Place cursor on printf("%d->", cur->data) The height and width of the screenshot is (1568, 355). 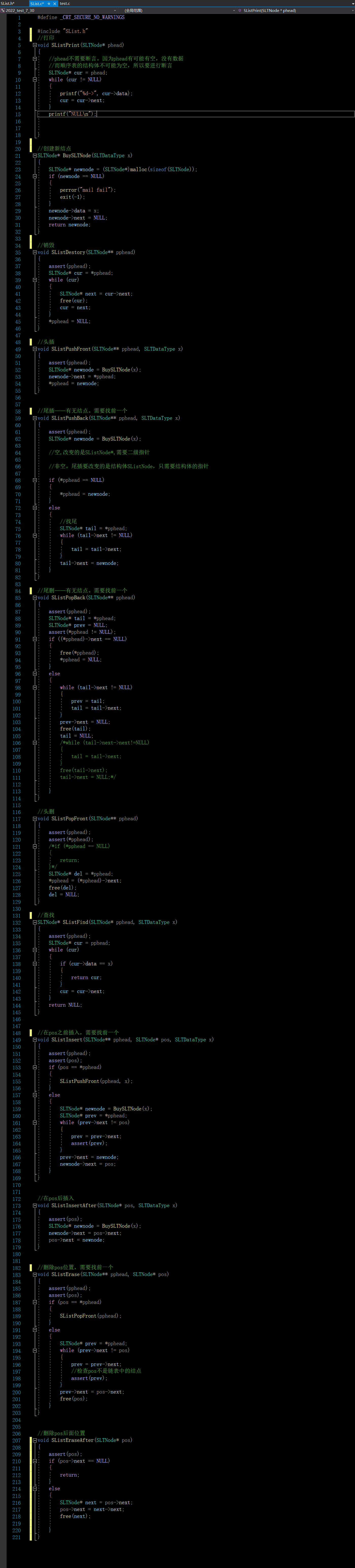point(96,94)
